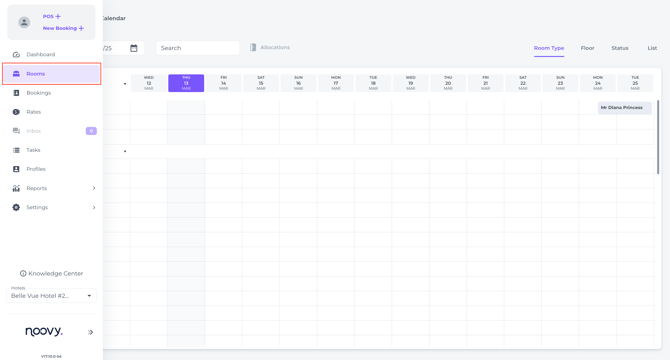Screen dimensions: 670x360
Task: Select Sat 22 Mar column header
Action: 523,83
